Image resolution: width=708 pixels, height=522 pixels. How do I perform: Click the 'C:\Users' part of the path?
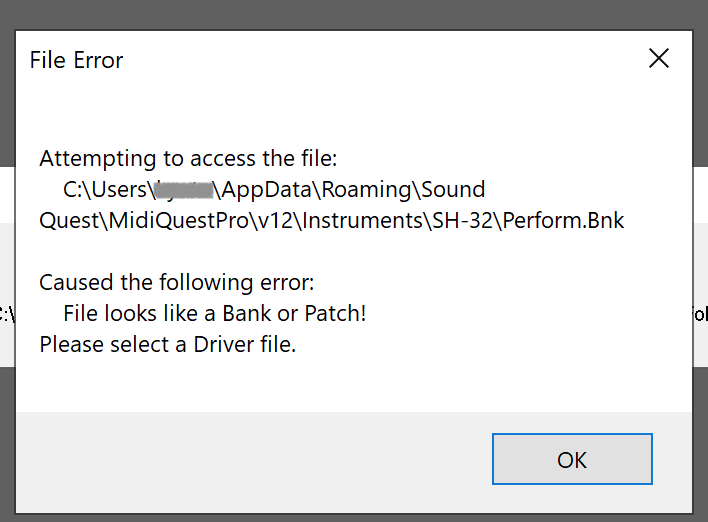click(x=106, y=189)
